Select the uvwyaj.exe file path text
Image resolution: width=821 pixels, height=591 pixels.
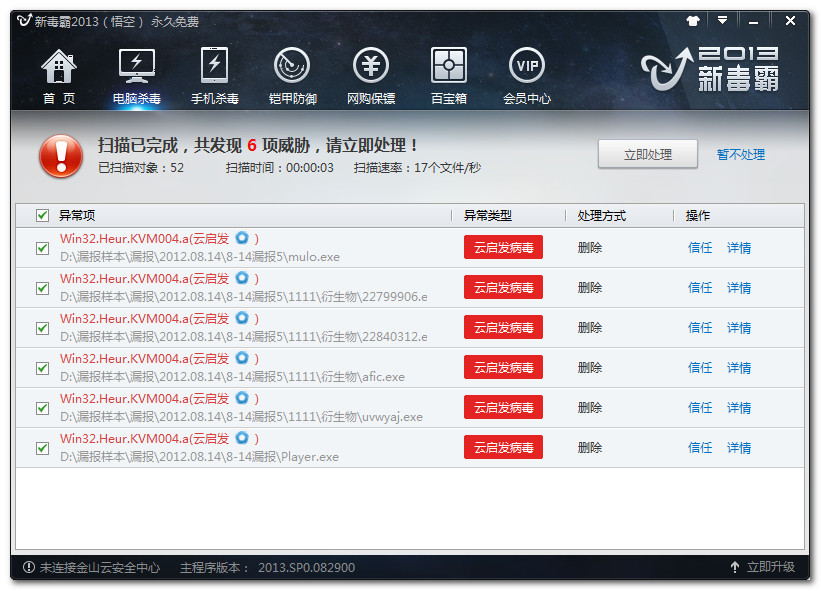coord(241,417)
